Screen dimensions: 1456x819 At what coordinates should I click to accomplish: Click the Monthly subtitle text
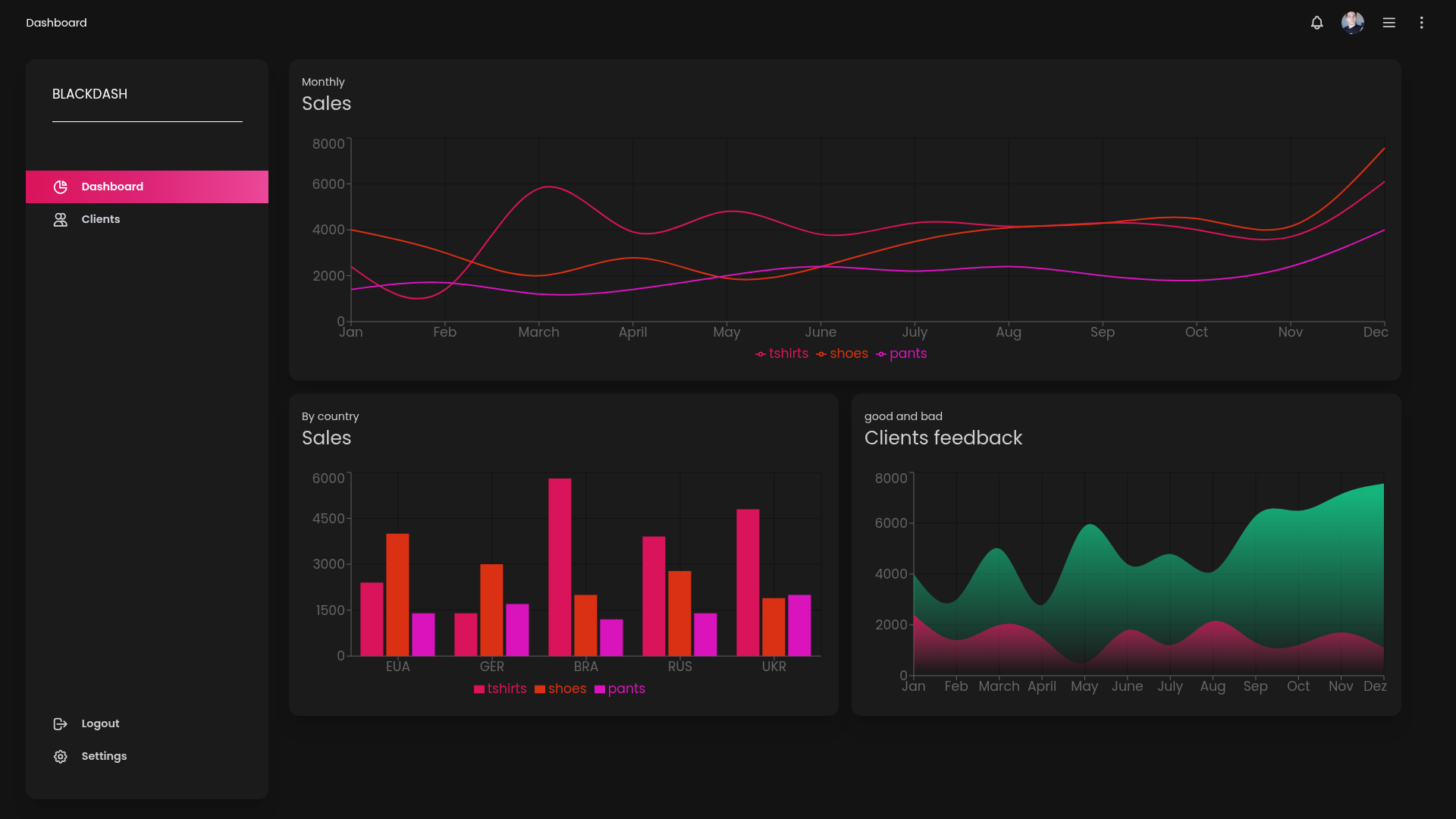pos(323,82)
